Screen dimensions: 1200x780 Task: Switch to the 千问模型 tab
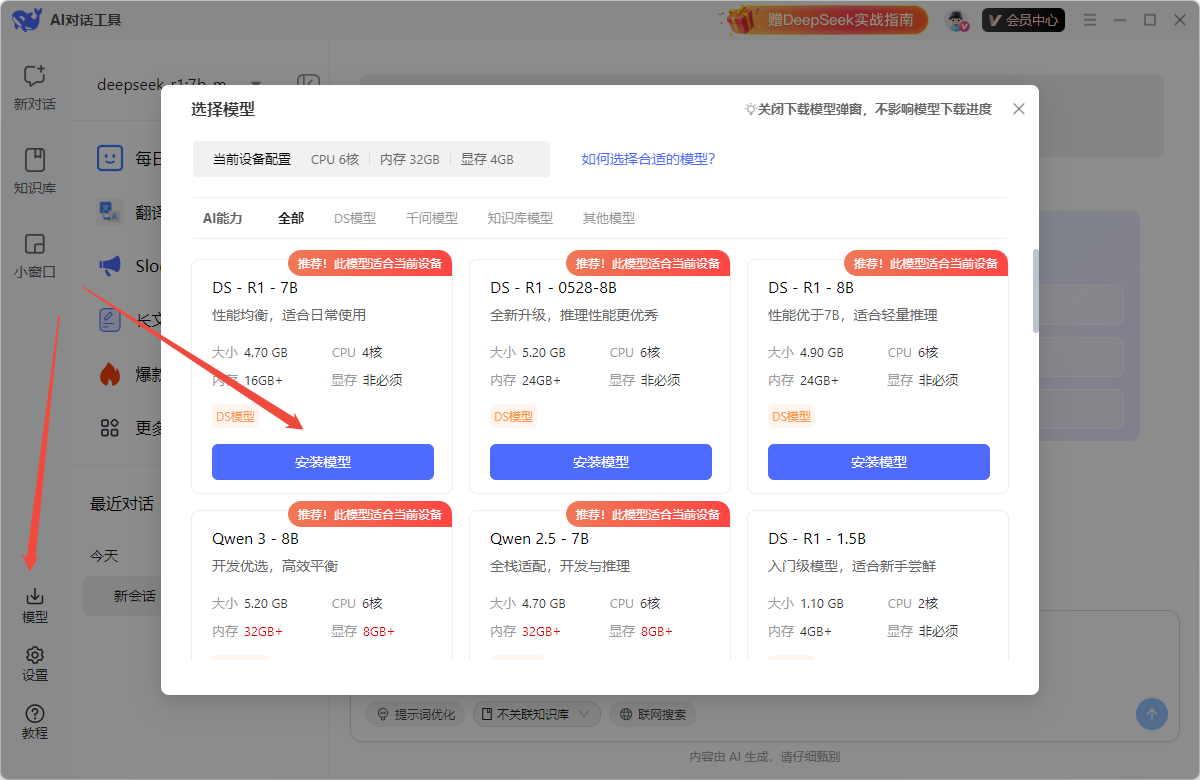pos(432,218)
